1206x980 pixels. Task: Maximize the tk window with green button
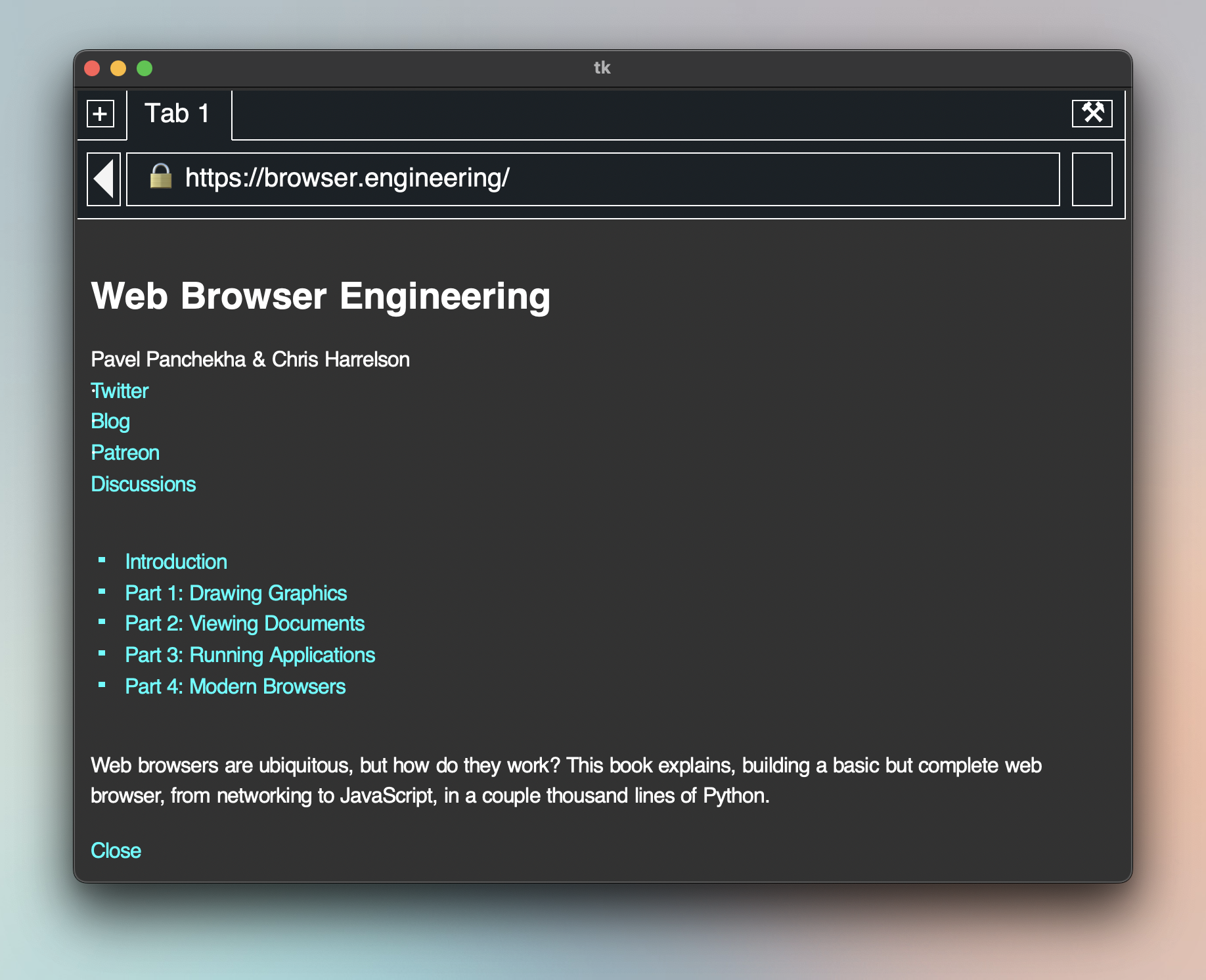[145, 68]
